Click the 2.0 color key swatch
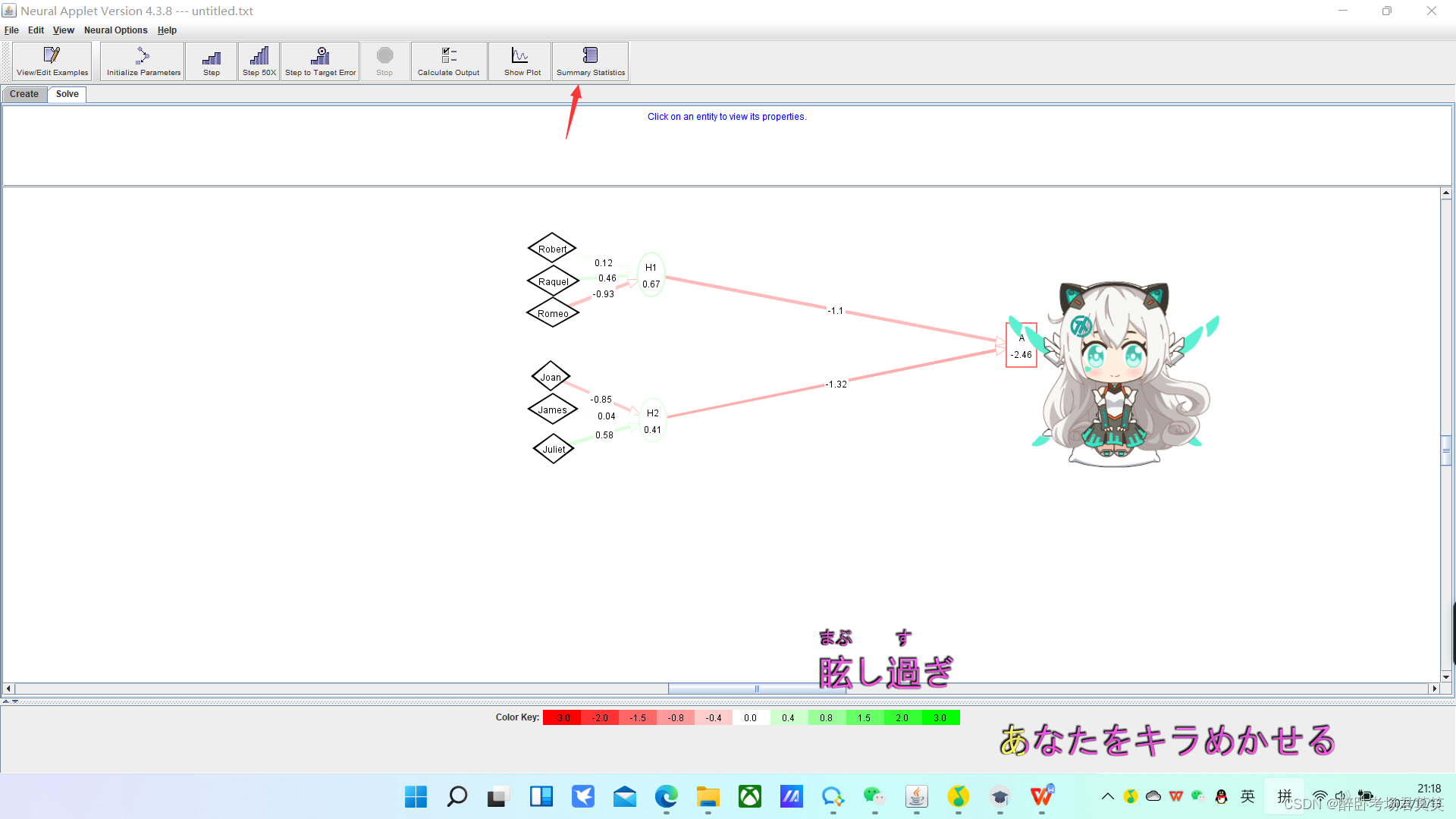This screenshot has height=819, width=1456. coord(902,717)
